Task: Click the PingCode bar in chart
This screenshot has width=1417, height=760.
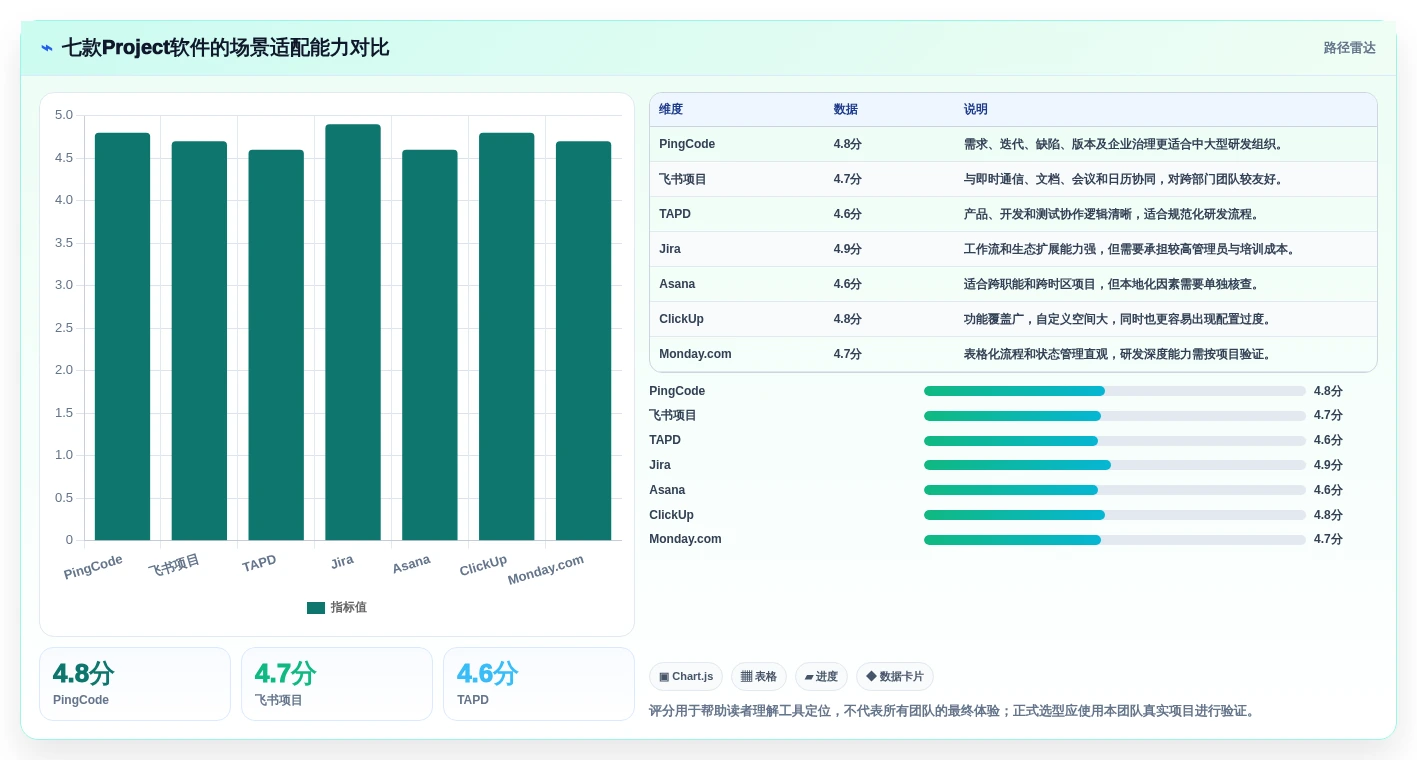Action: [122, 337]
